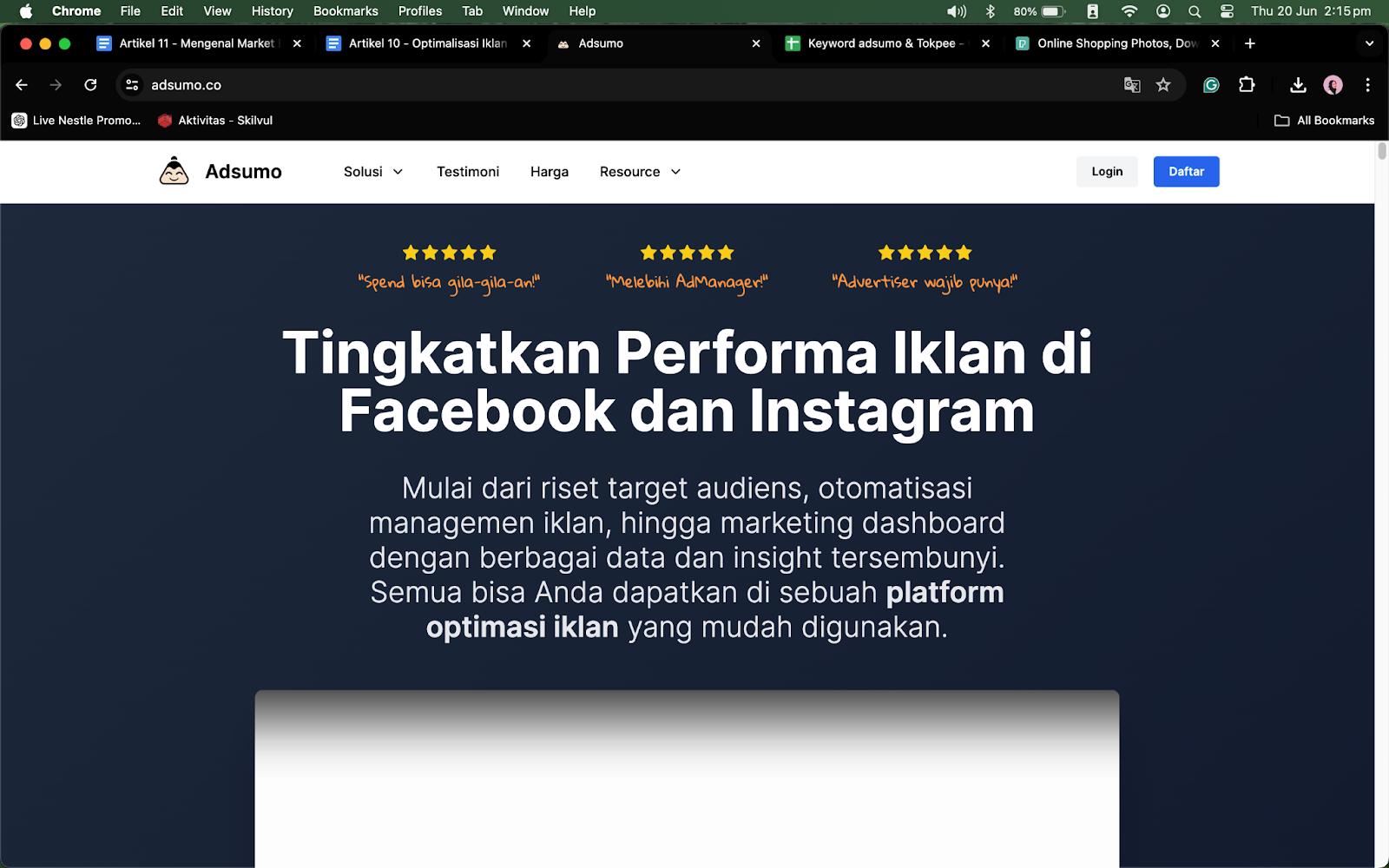Click the preview image below the description
The image size is (1389, 868).
click(687, 779)
